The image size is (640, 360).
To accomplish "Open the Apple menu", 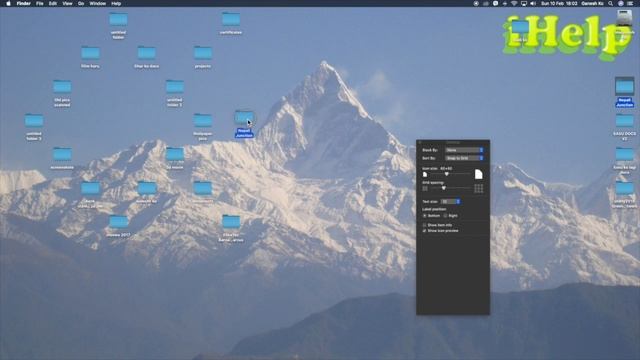I will point(8,3).
